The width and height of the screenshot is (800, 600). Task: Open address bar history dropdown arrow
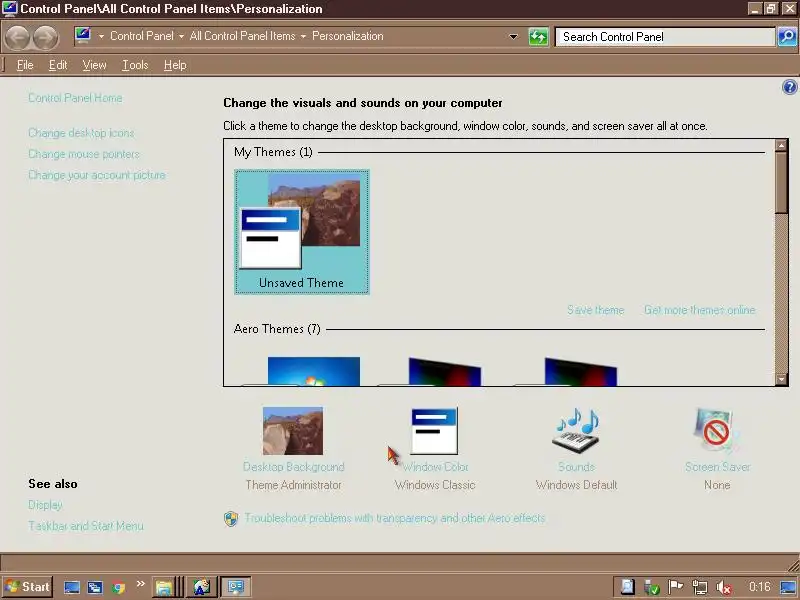[x=513, y=37]
